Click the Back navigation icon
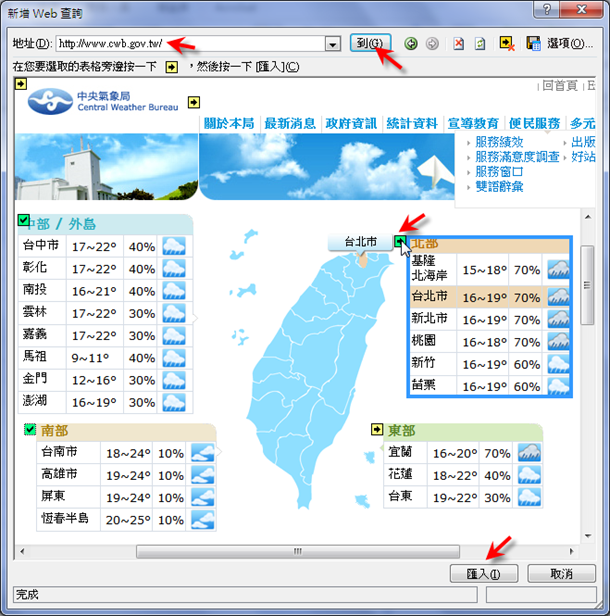Screen dimensions: 610x616 [x=411, y=44]
